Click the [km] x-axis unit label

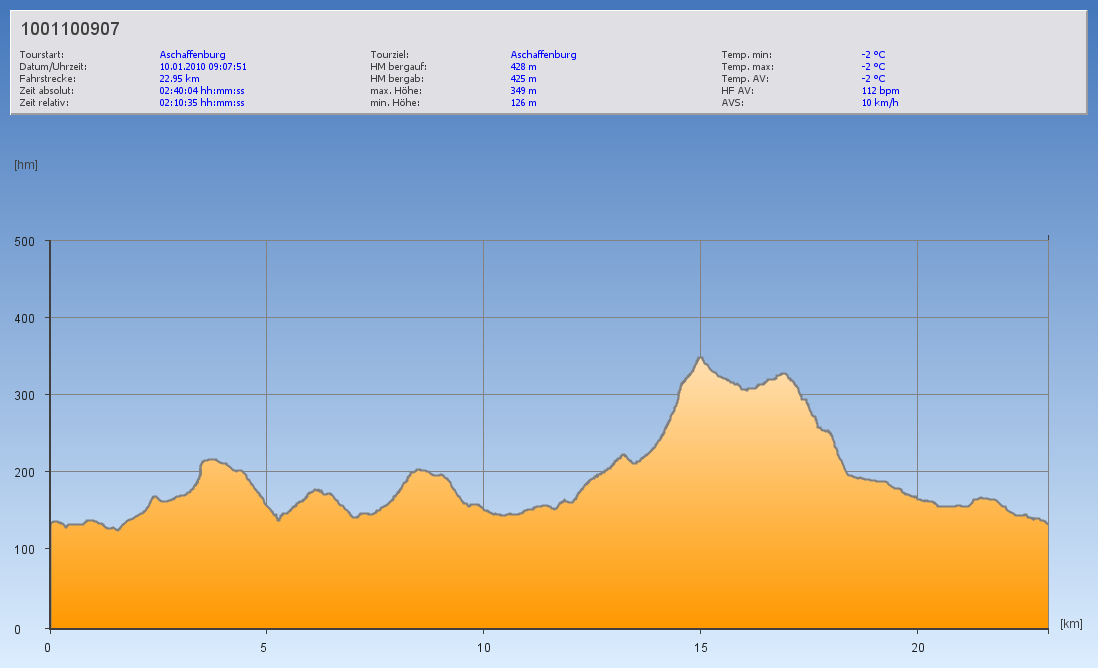1071,624
